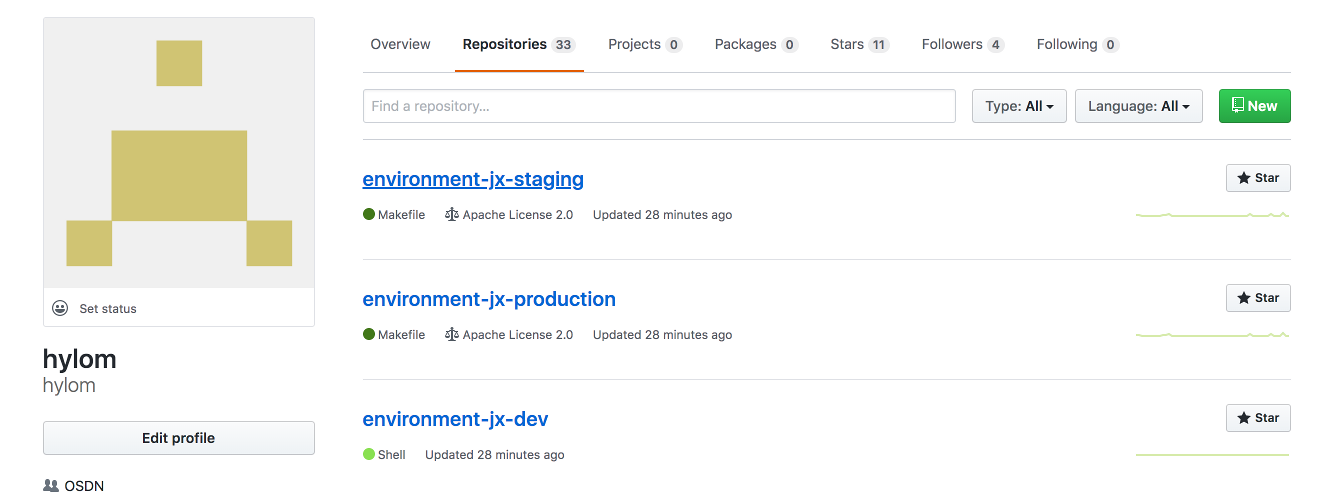Open the Language: All dropdown
The height and width of the screenshot is (493, 1324).
pos(1138,106)
